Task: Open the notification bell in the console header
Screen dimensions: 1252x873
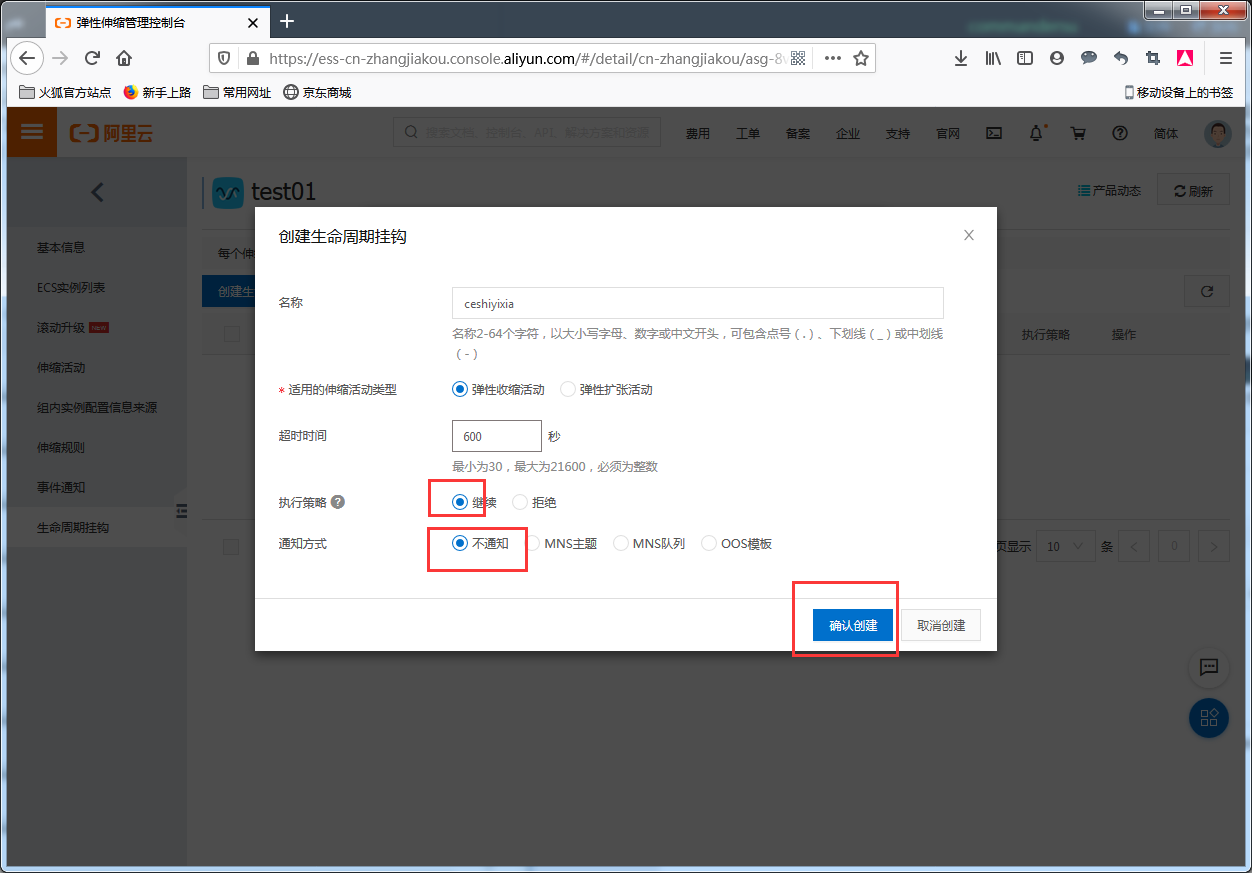Action: 1036,133
